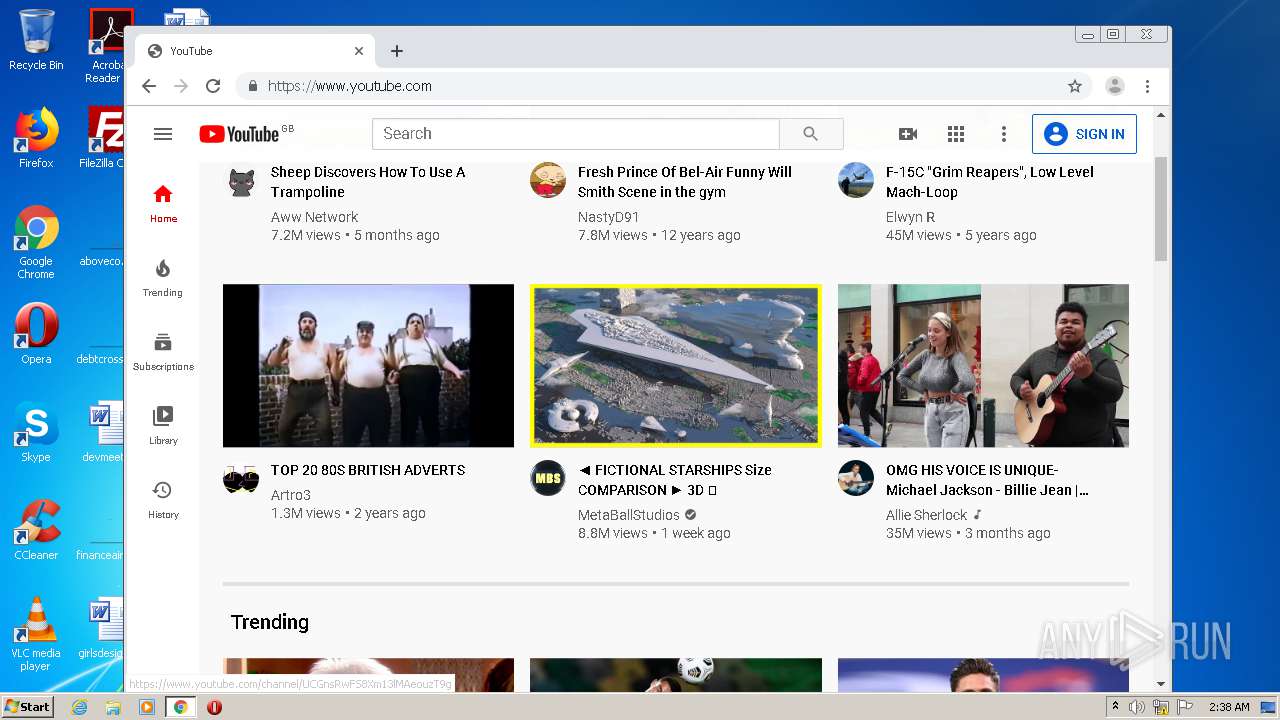Open the media player taskbar icon
Screen dimensions: 1280x720
coord(147,707)
